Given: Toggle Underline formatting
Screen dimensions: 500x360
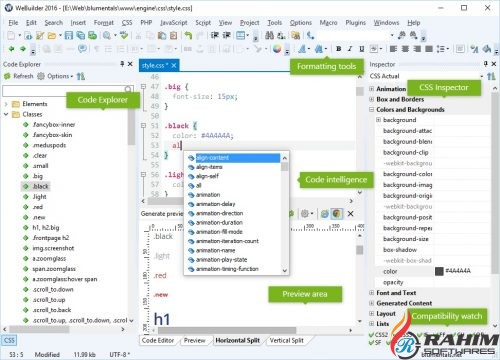Looking at the screenshot, I should (x=362, y=49).
